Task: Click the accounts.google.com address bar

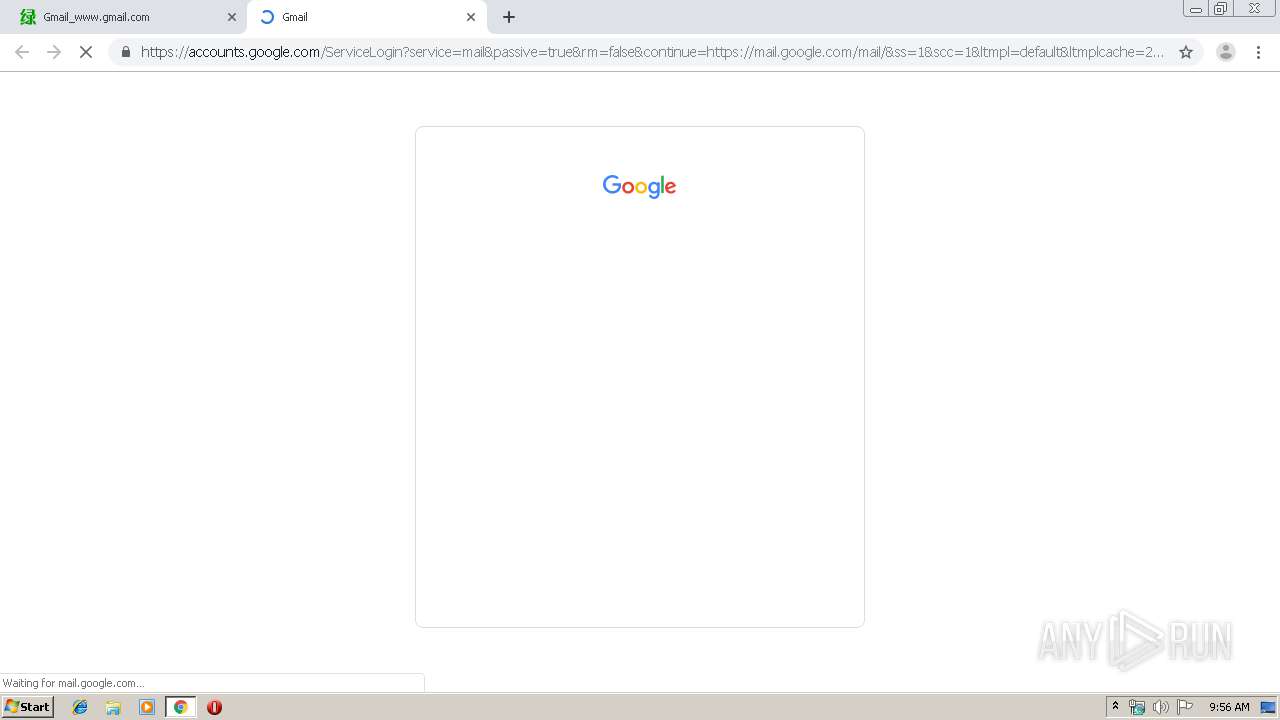Action: click(x=652, y=52)
